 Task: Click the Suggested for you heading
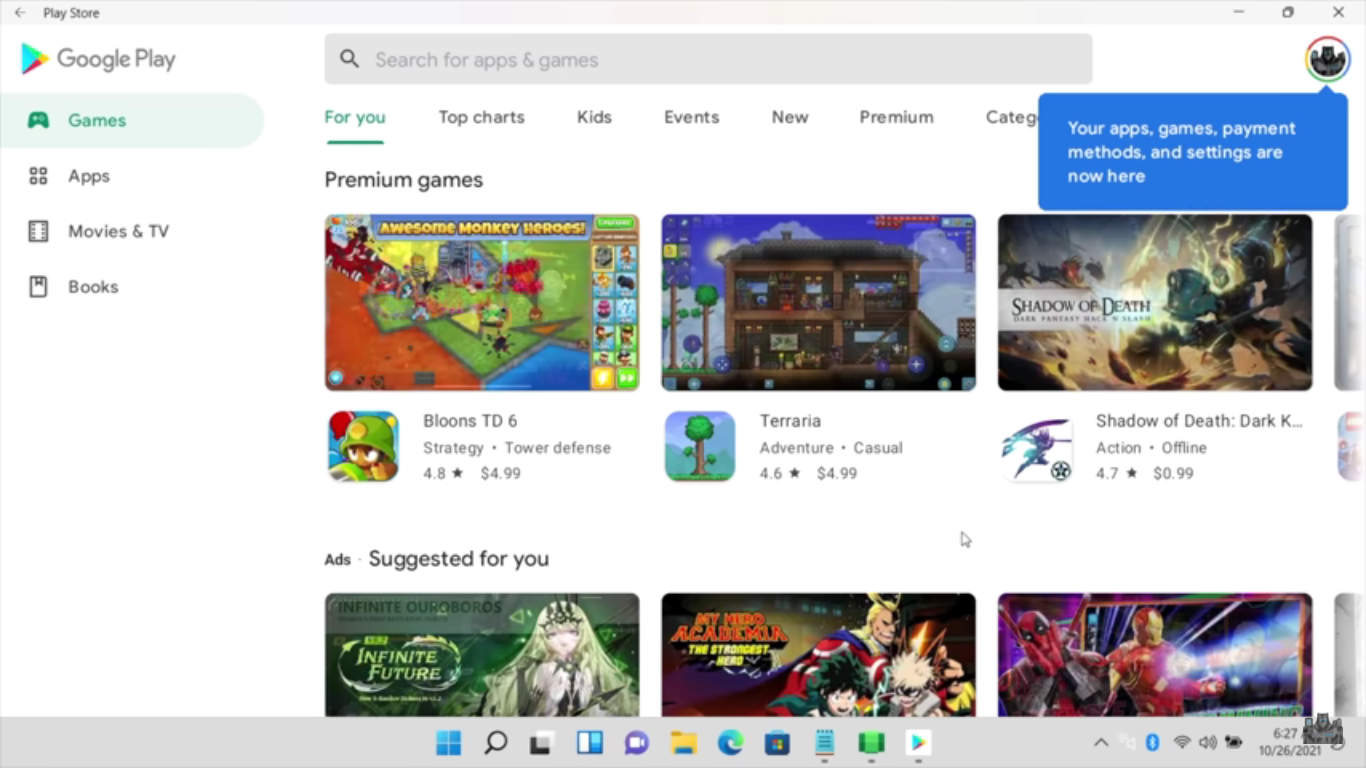tap(459, 559)
